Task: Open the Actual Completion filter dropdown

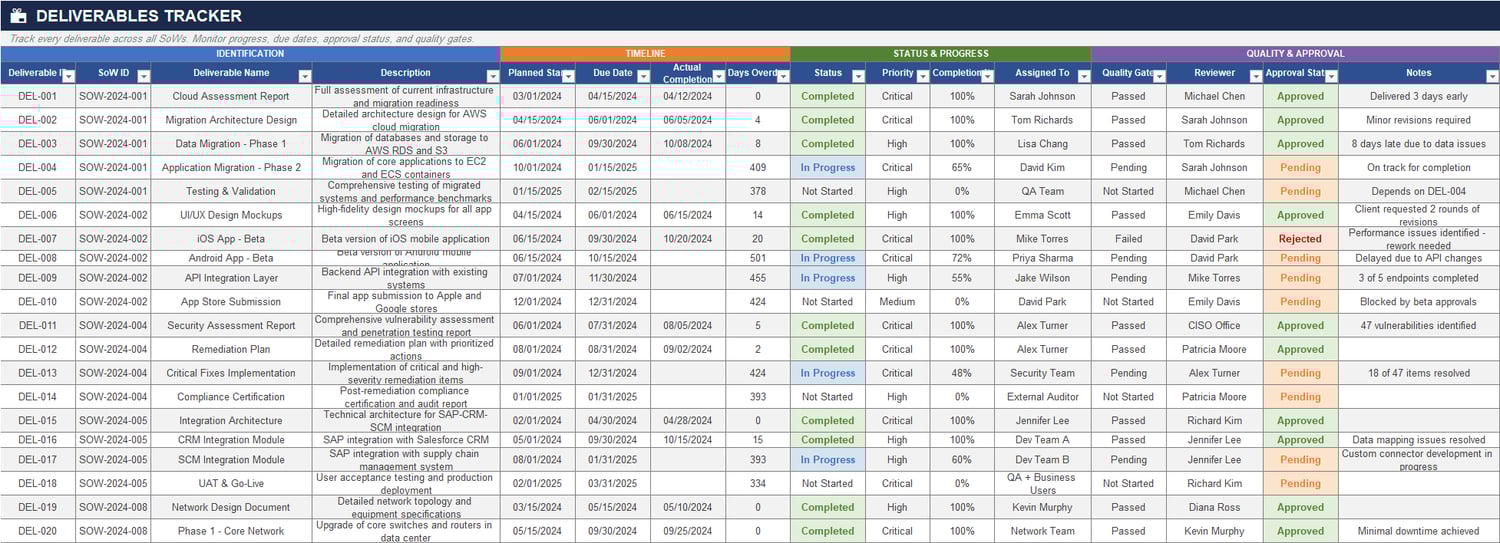Action: point(718,76)
